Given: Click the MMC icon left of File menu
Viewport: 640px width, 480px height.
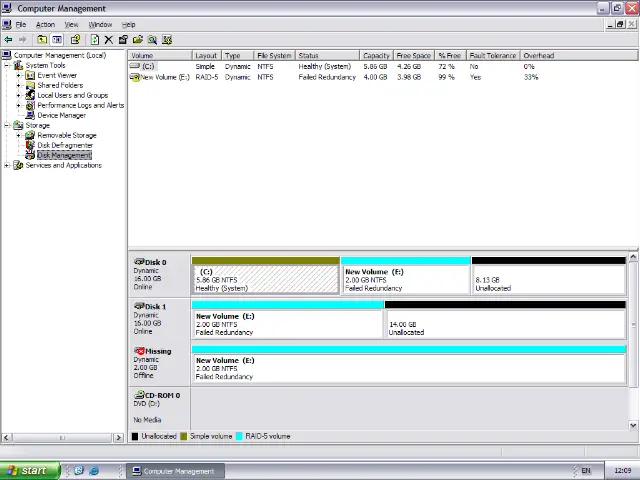Looking at the screenshot, I should tap(7, 24).
